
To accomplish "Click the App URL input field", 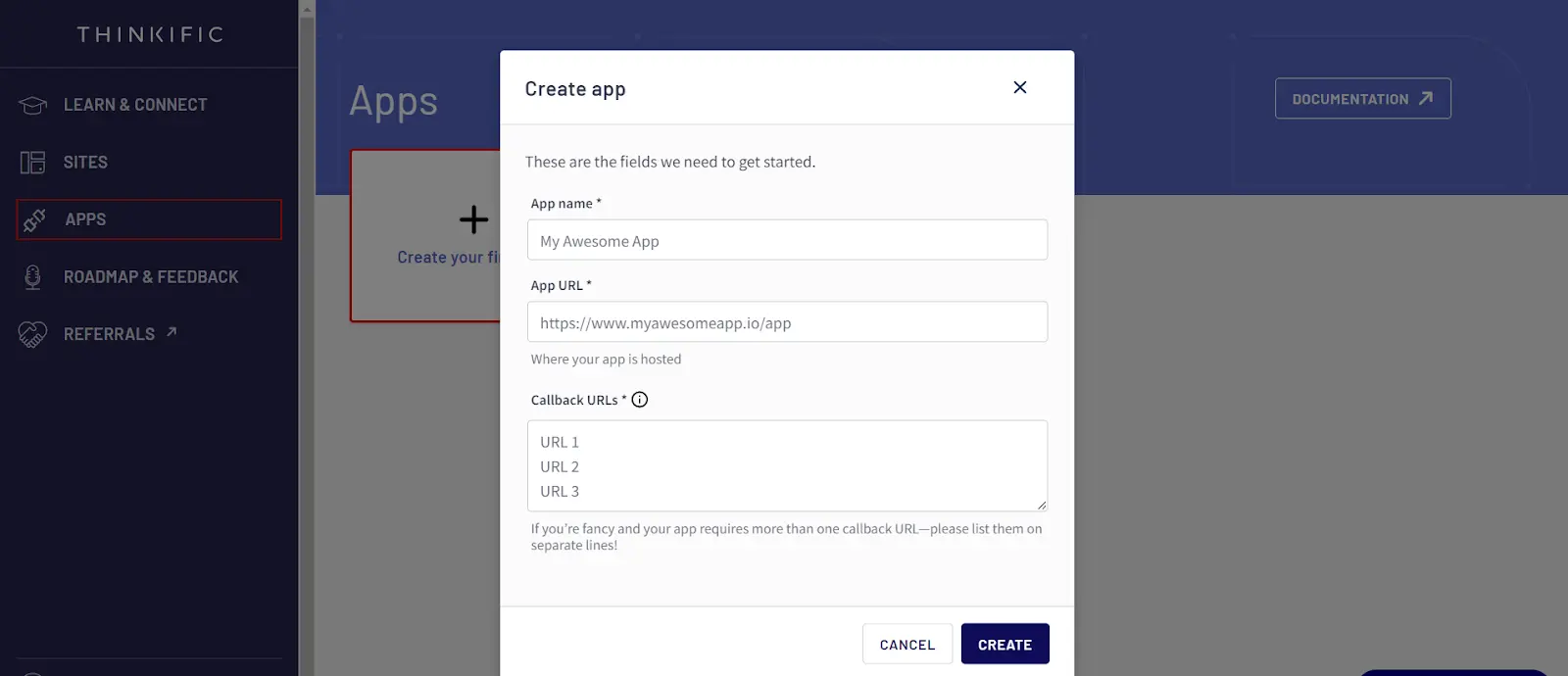I will (x=787, y=321).
